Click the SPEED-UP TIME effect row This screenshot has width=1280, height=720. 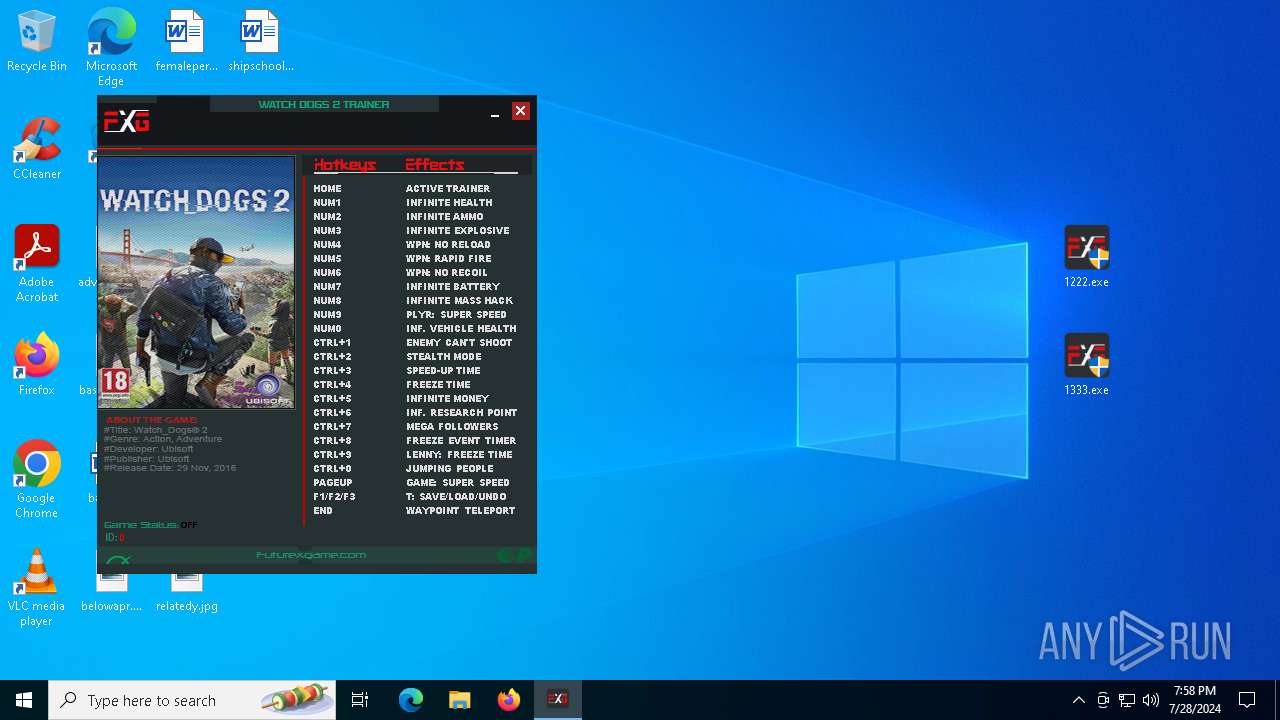click(x=443, y=370)
